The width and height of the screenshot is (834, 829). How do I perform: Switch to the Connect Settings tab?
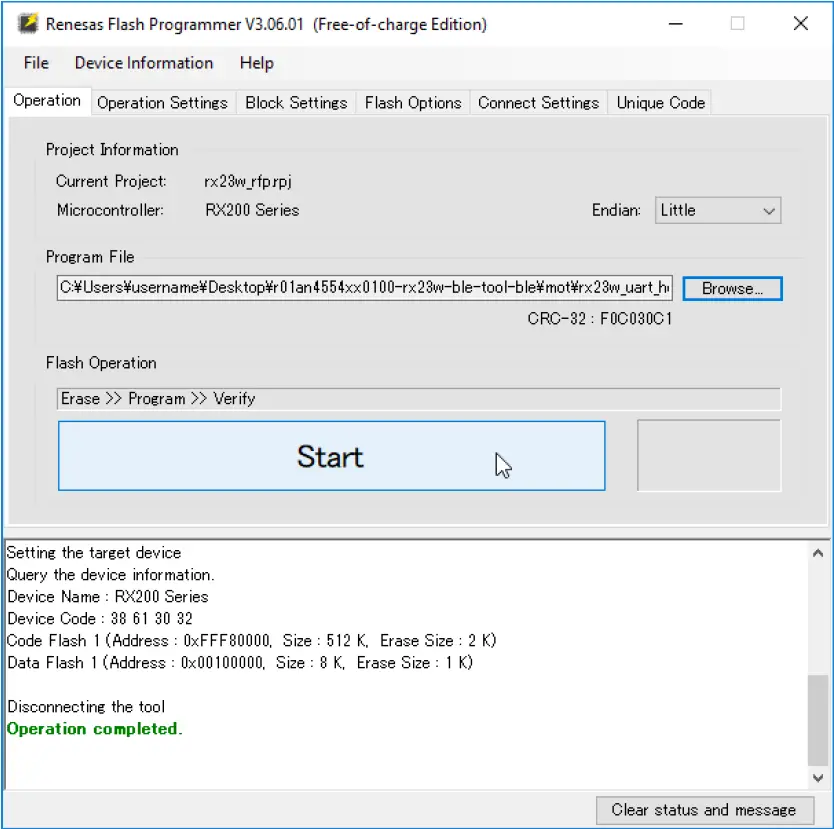tap(538, 102)
